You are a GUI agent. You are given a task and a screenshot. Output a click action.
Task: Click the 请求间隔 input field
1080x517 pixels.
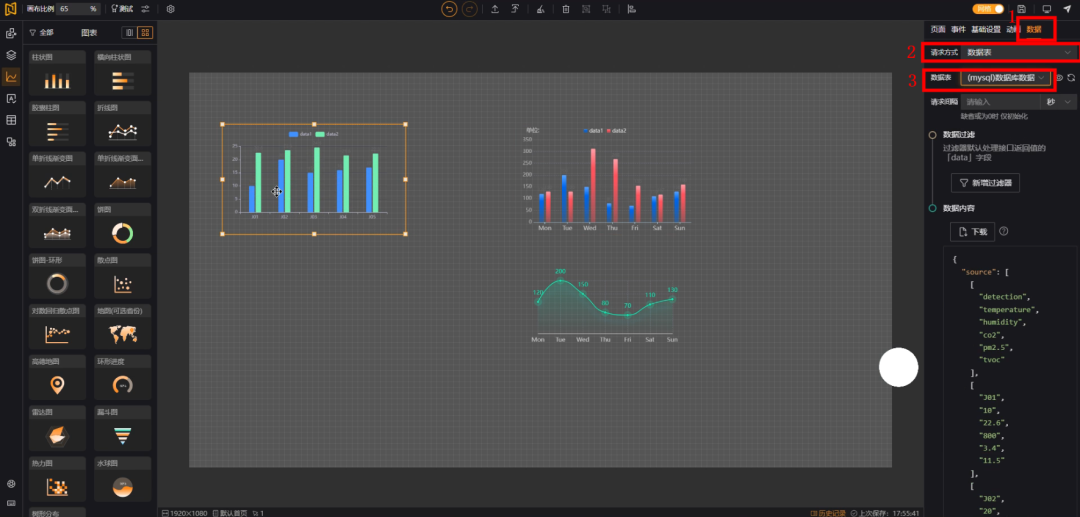pyautogui.click(x=1000, y=102)
